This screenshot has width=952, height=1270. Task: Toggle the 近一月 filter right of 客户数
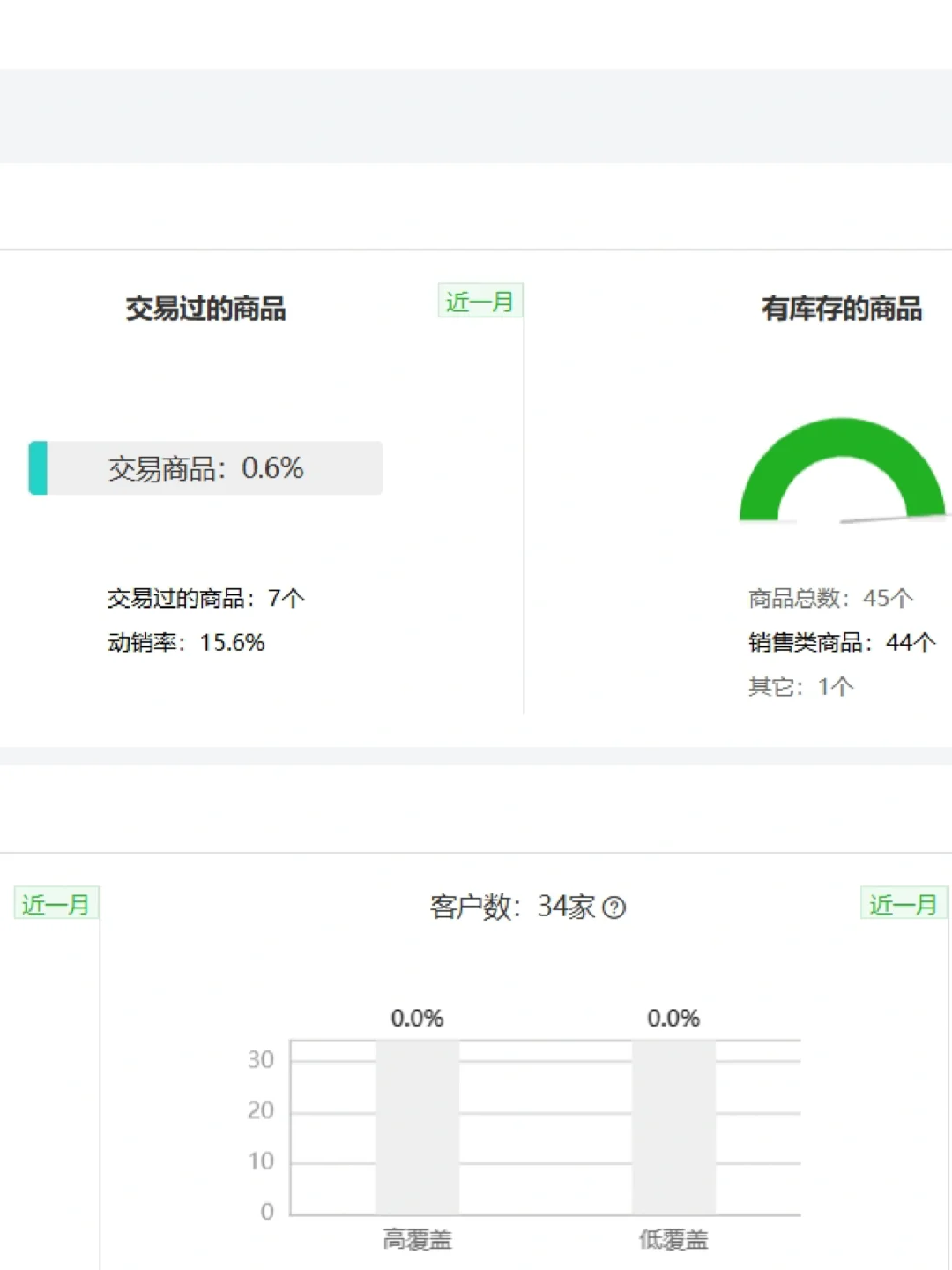click(901, 904)
